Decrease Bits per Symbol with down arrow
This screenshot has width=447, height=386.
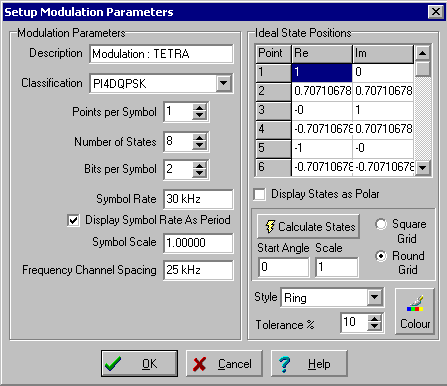pos(199,173)
